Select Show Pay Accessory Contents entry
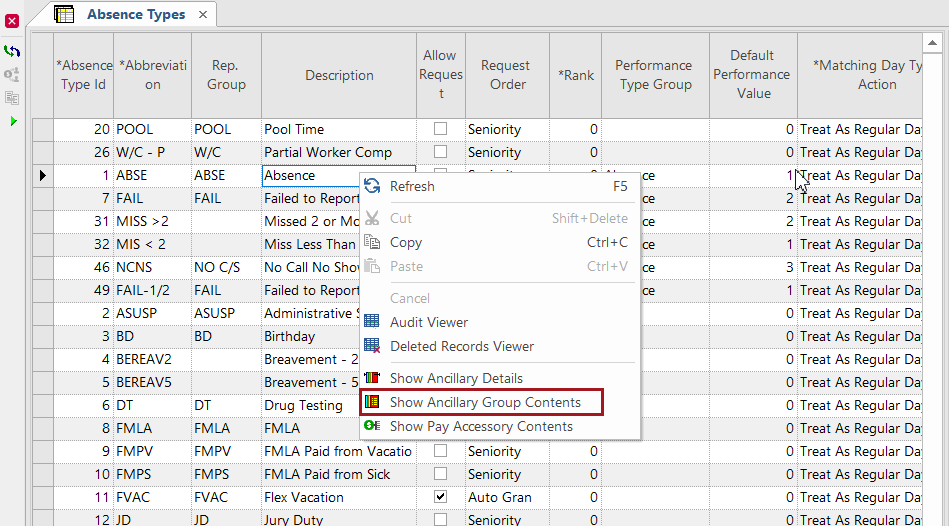This screenshot has width=949, height=526. pos(500,426)
